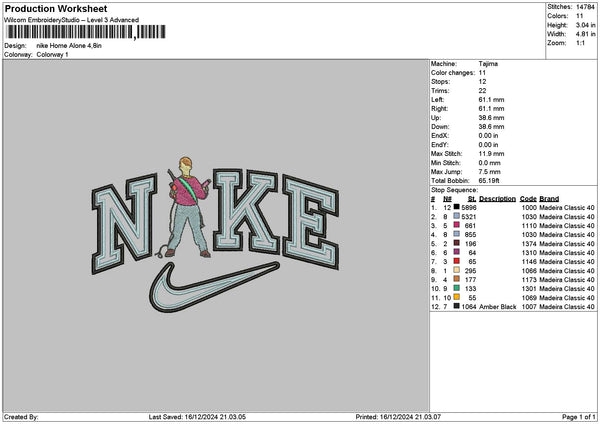Click the Brand column header
The width and height of the screenshot is (600, 424).
[x=549, y=199]
